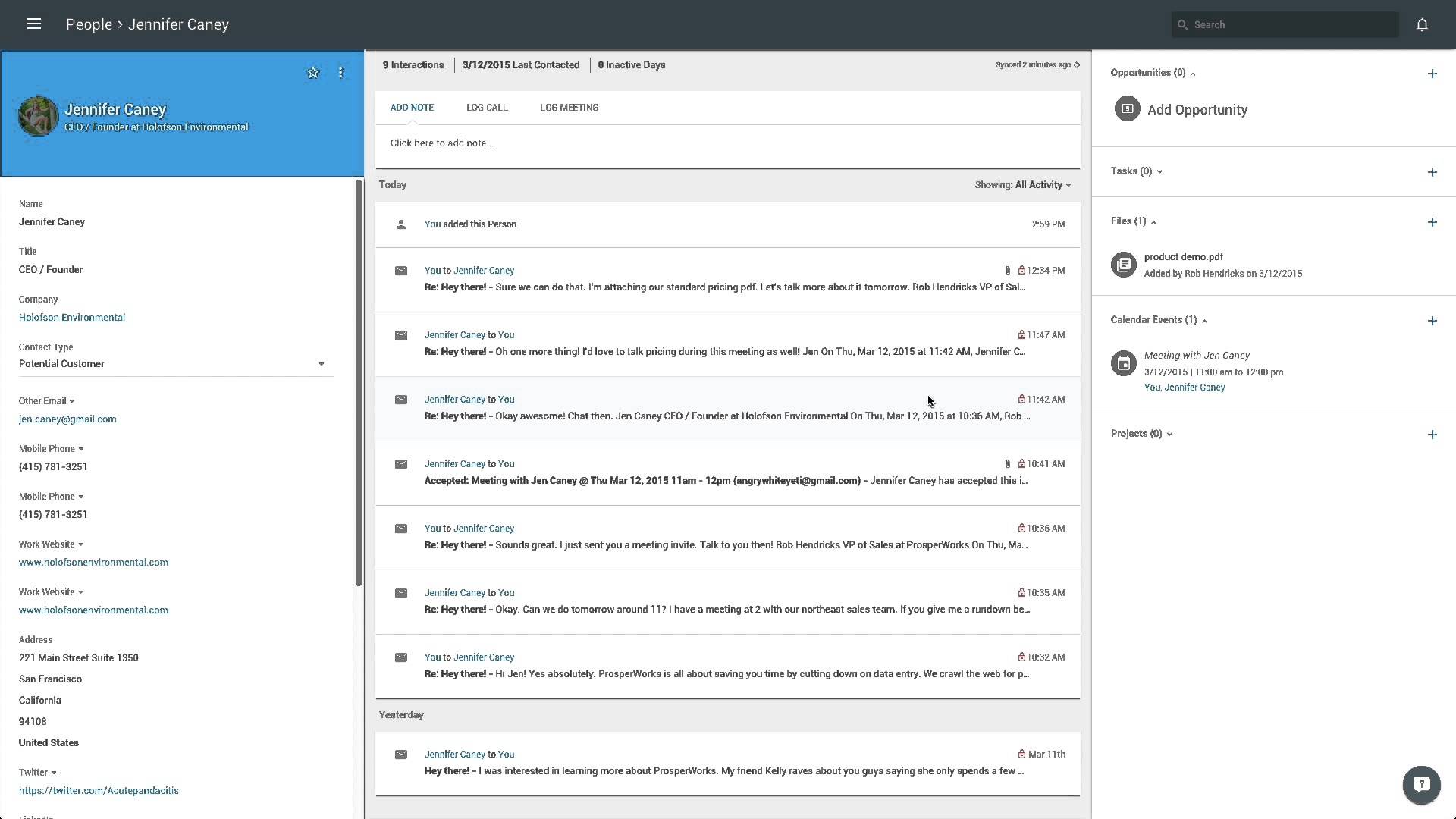Viewport: 1456px width, 819px height.
Task: Open the first Work Website type dropdown
Action: click(x=52, y=544)
